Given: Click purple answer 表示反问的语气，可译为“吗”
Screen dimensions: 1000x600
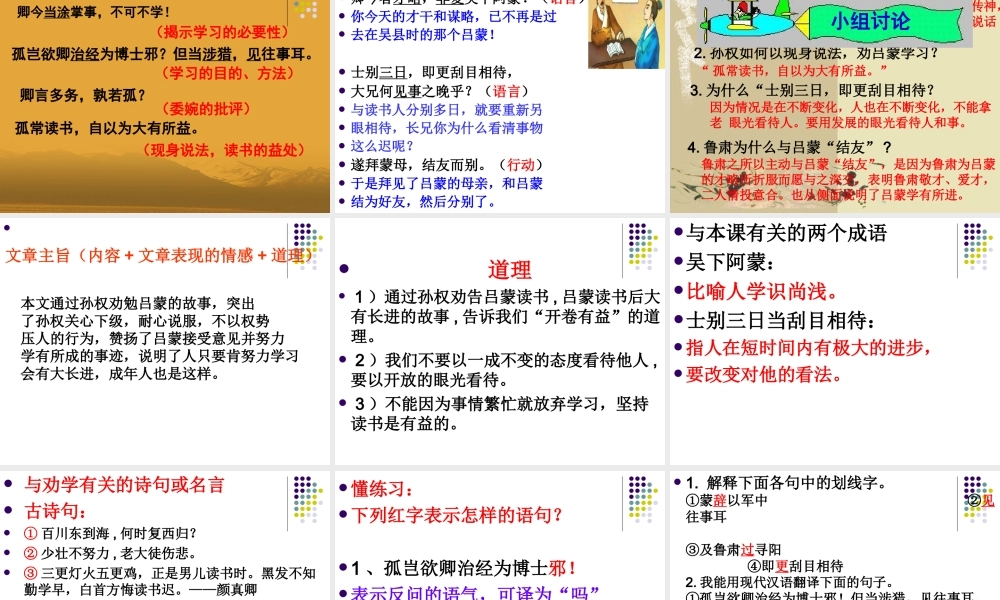Looking at the screenshot, I should [x=476, y=593].
